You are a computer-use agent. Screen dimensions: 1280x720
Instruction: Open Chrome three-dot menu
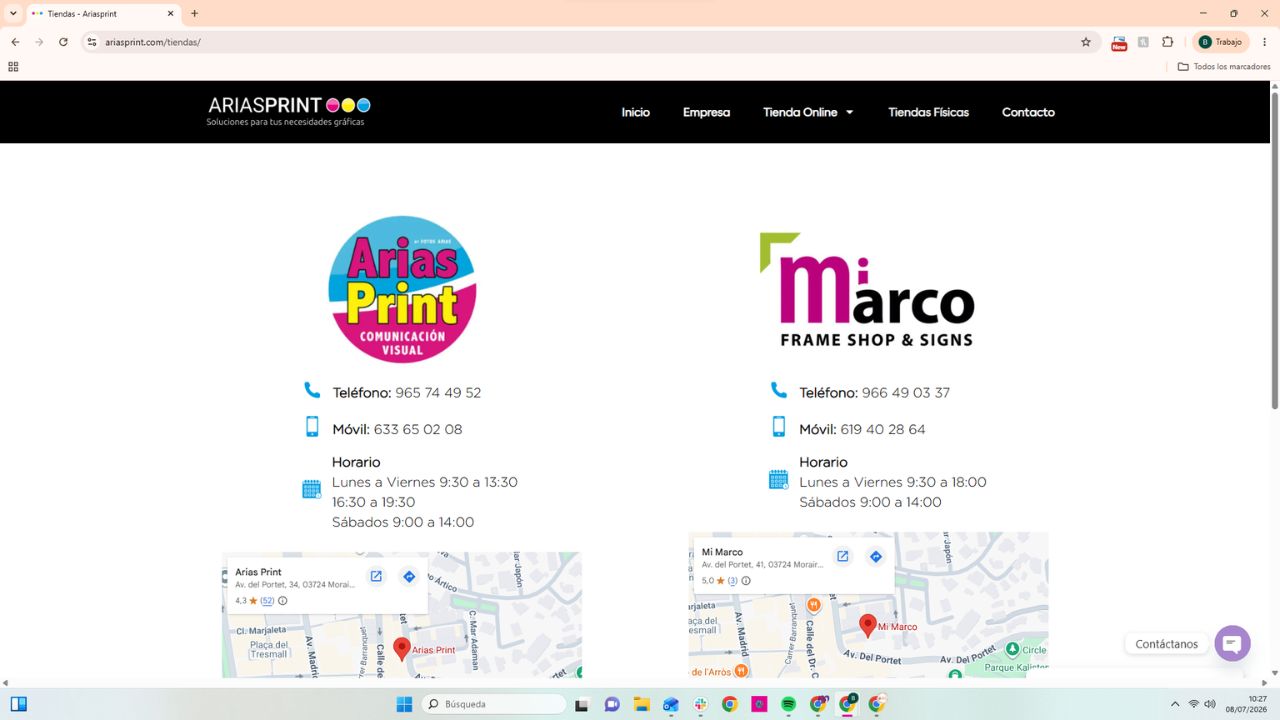pos(1265,42)
